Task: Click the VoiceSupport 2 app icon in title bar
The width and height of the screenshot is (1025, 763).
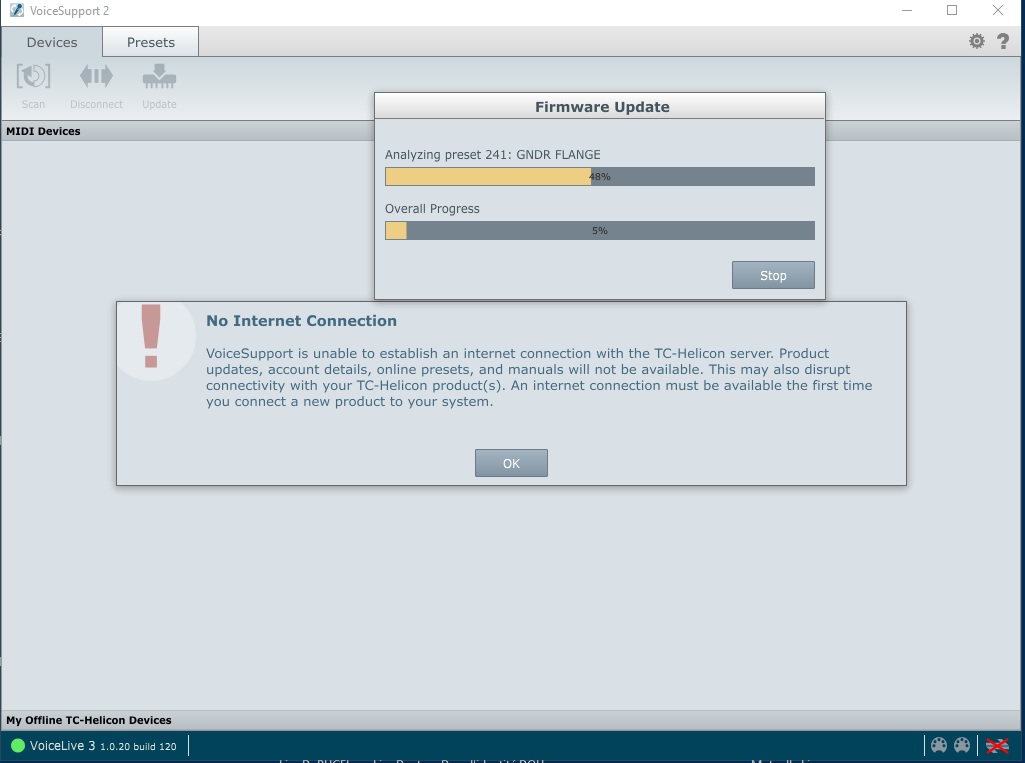Action: 16,10
